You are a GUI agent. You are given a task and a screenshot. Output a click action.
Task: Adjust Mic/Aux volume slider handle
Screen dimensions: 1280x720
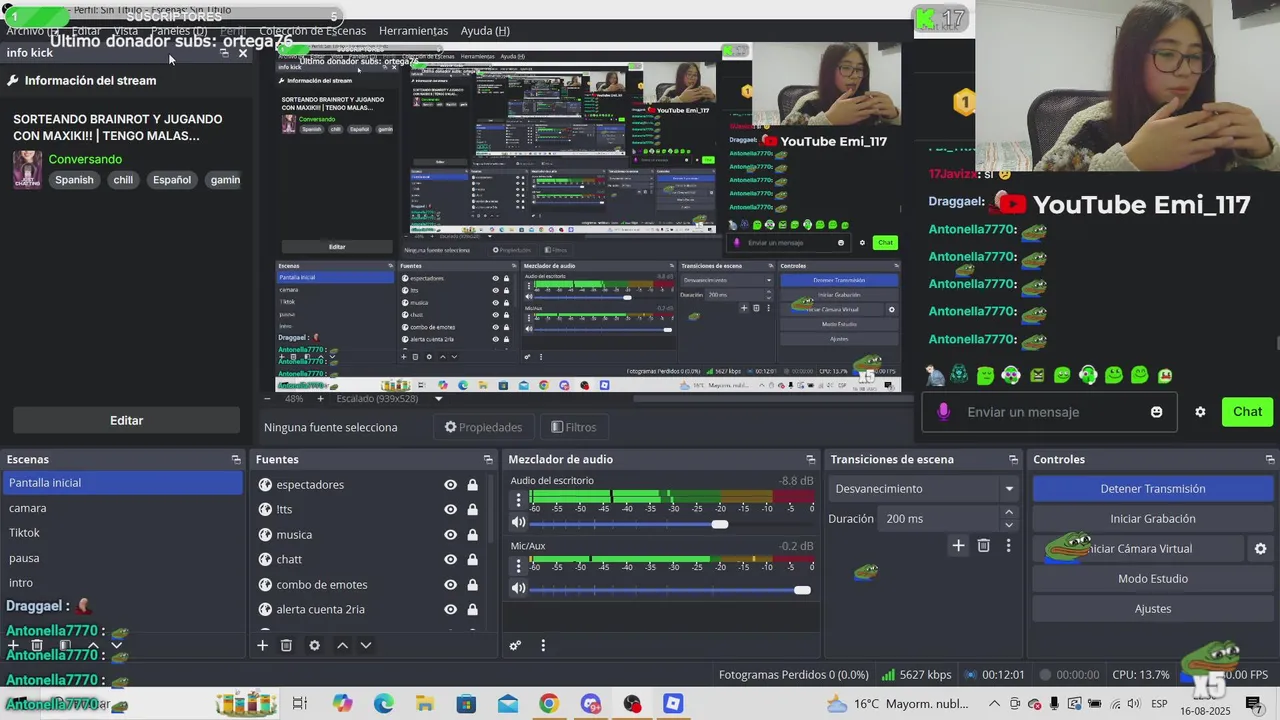pyautogui.click(x=802, y=590)
